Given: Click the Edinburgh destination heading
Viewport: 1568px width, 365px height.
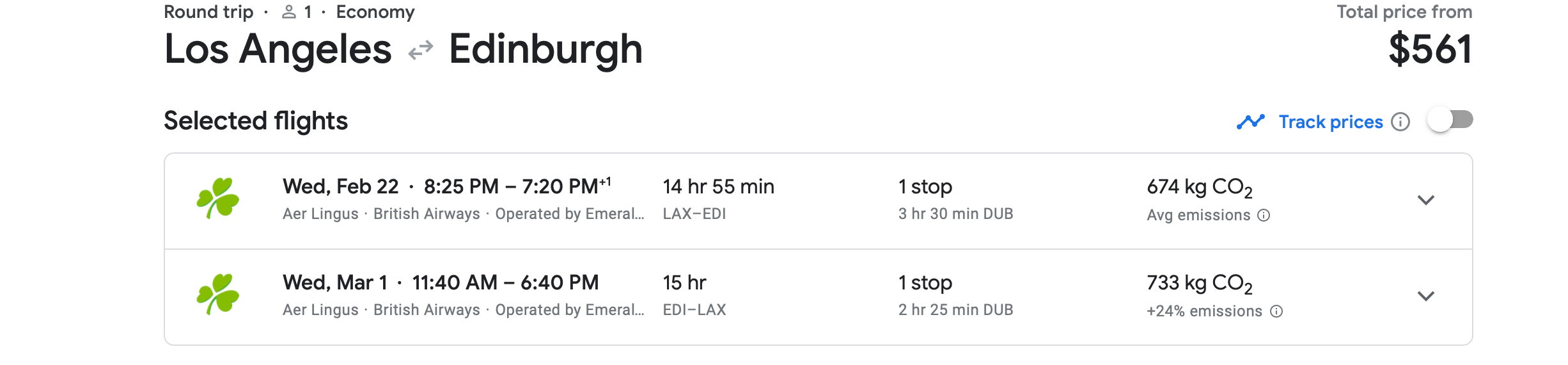Looking at the screenshot, I should coord(545,49).
